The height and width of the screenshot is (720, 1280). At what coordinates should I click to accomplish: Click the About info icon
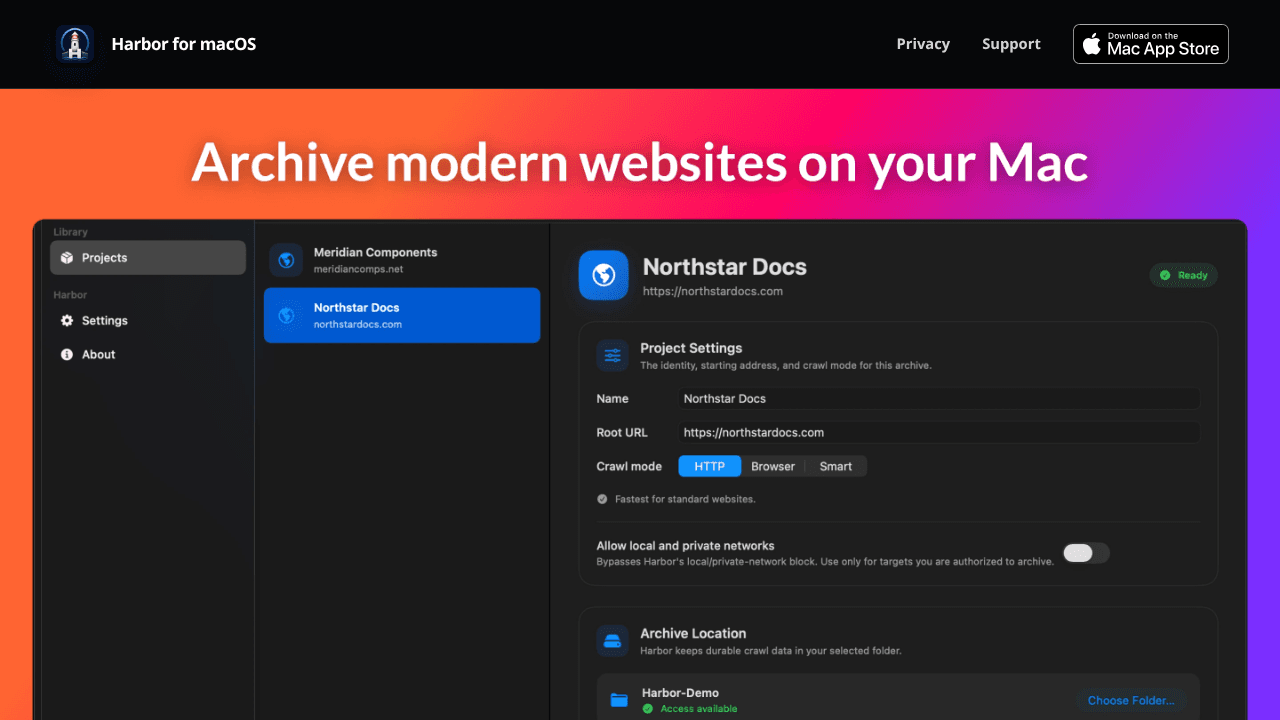tap(67, 354)
